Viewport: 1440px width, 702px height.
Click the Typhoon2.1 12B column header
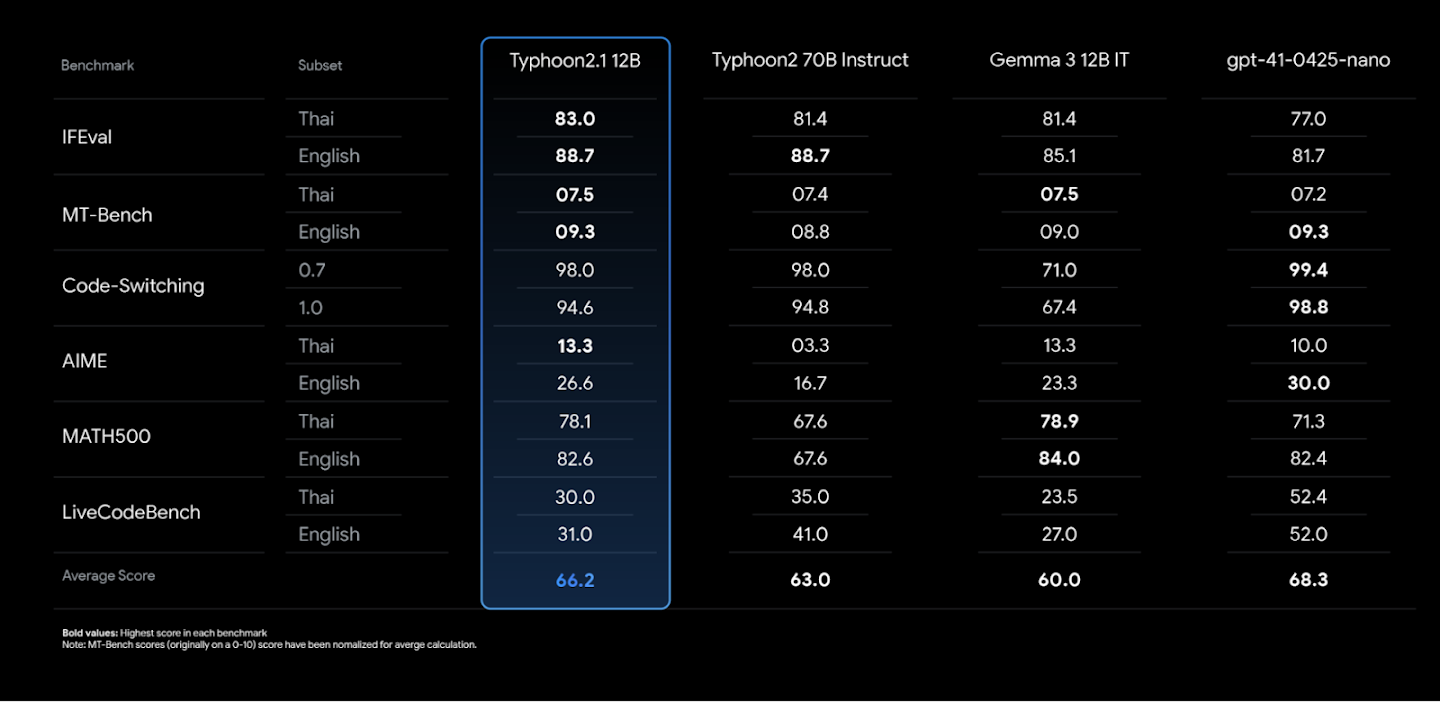(575, 60)
